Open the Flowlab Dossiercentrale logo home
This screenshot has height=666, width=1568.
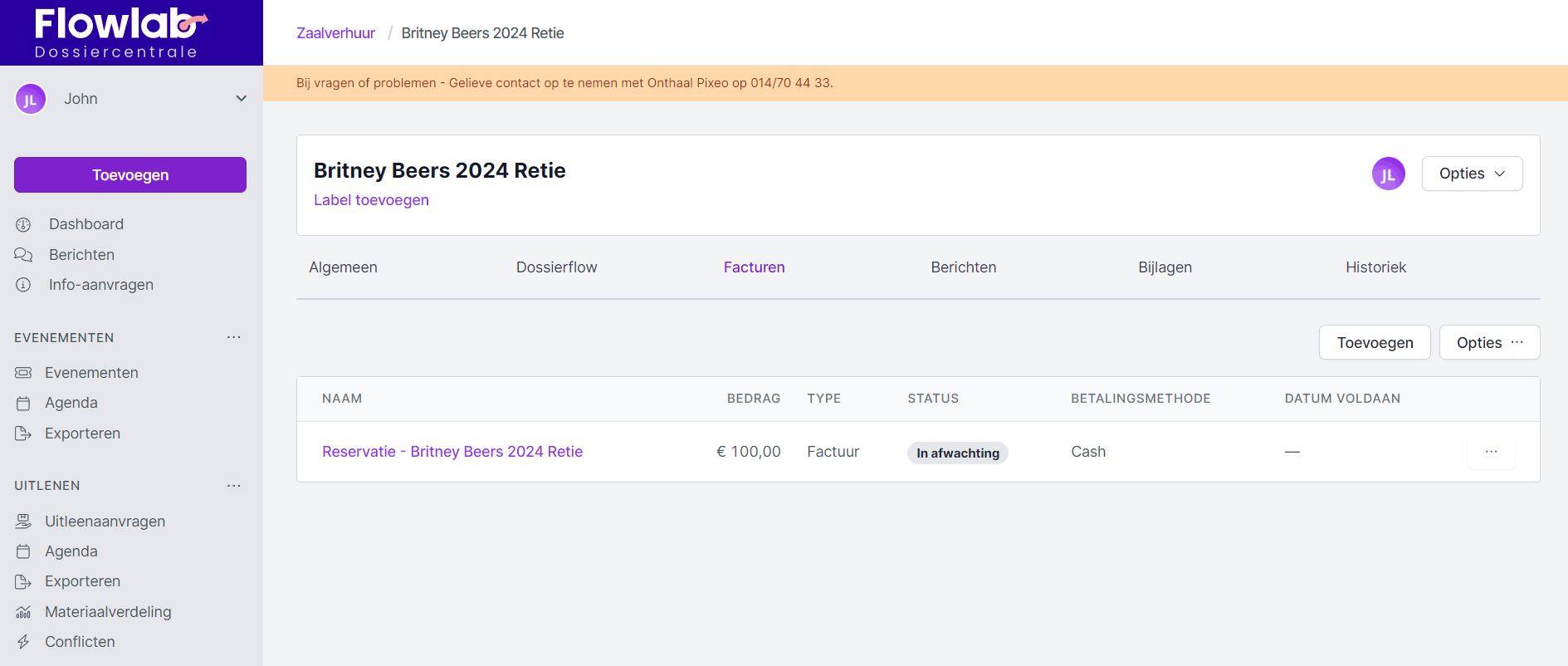click(x=120, y=33)
